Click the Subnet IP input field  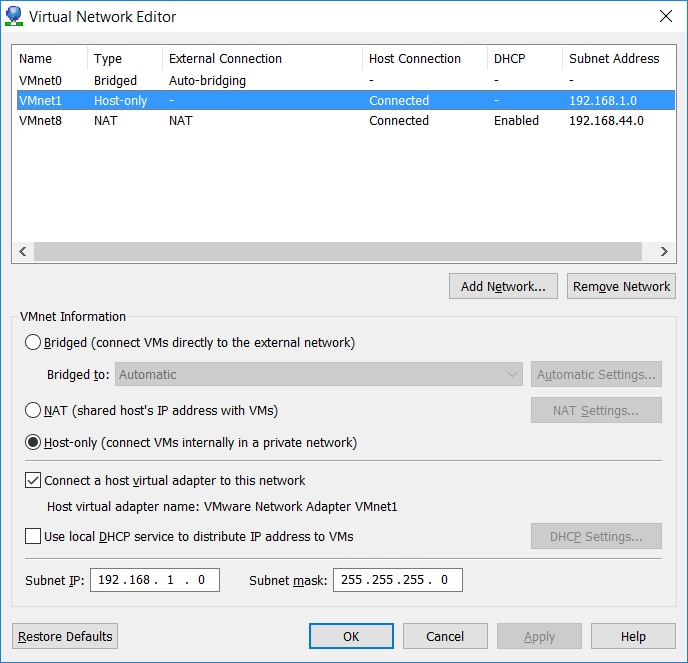pyautogui.click(x=155, y=580)
